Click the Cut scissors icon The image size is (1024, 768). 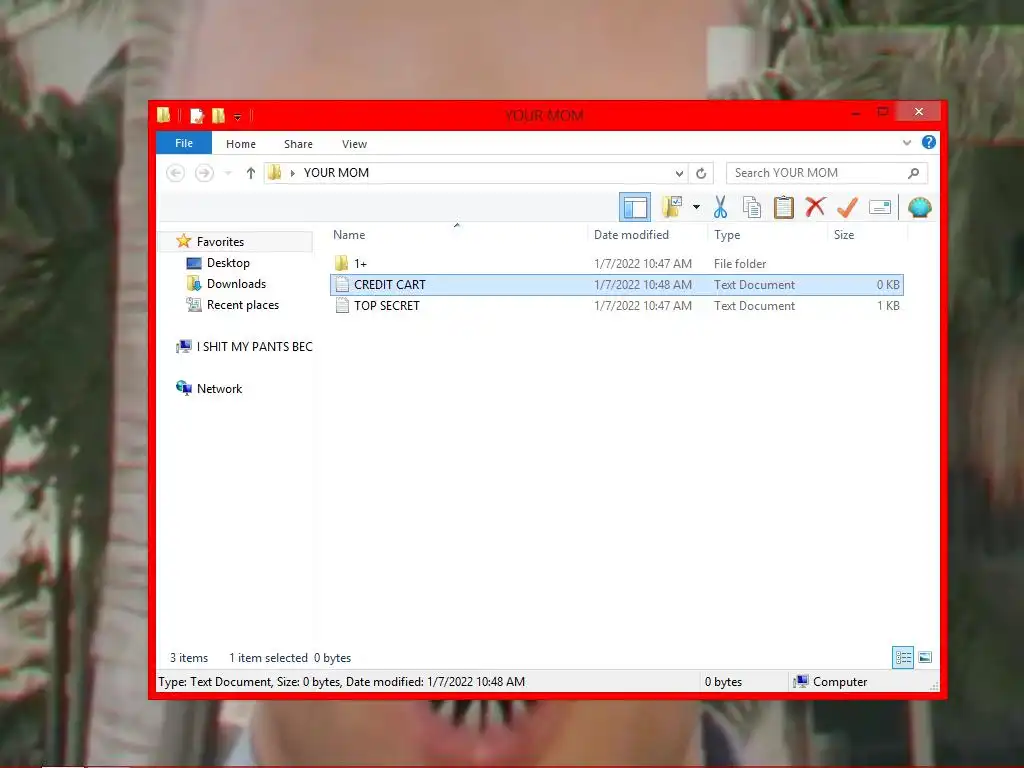[x=720, y=207]
